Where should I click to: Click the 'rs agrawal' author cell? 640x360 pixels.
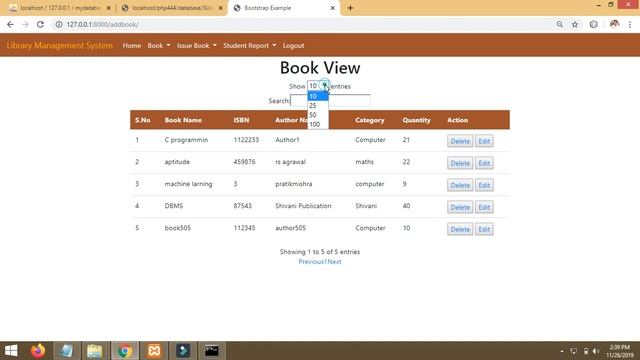click(x=290, y=162)
